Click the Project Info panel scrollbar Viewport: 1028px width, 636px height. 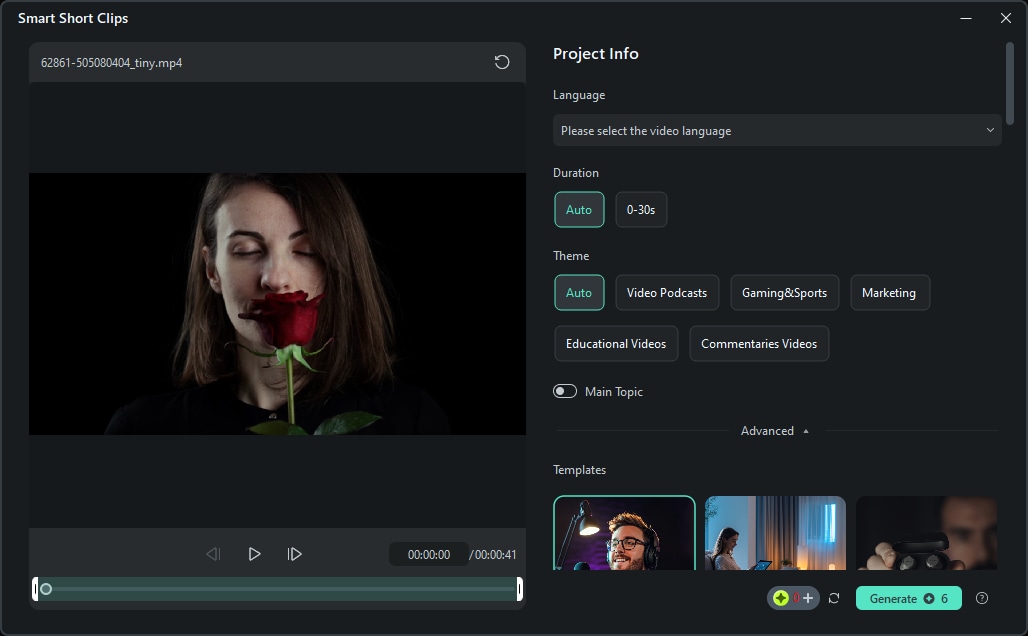click(x=1010, y=83)
